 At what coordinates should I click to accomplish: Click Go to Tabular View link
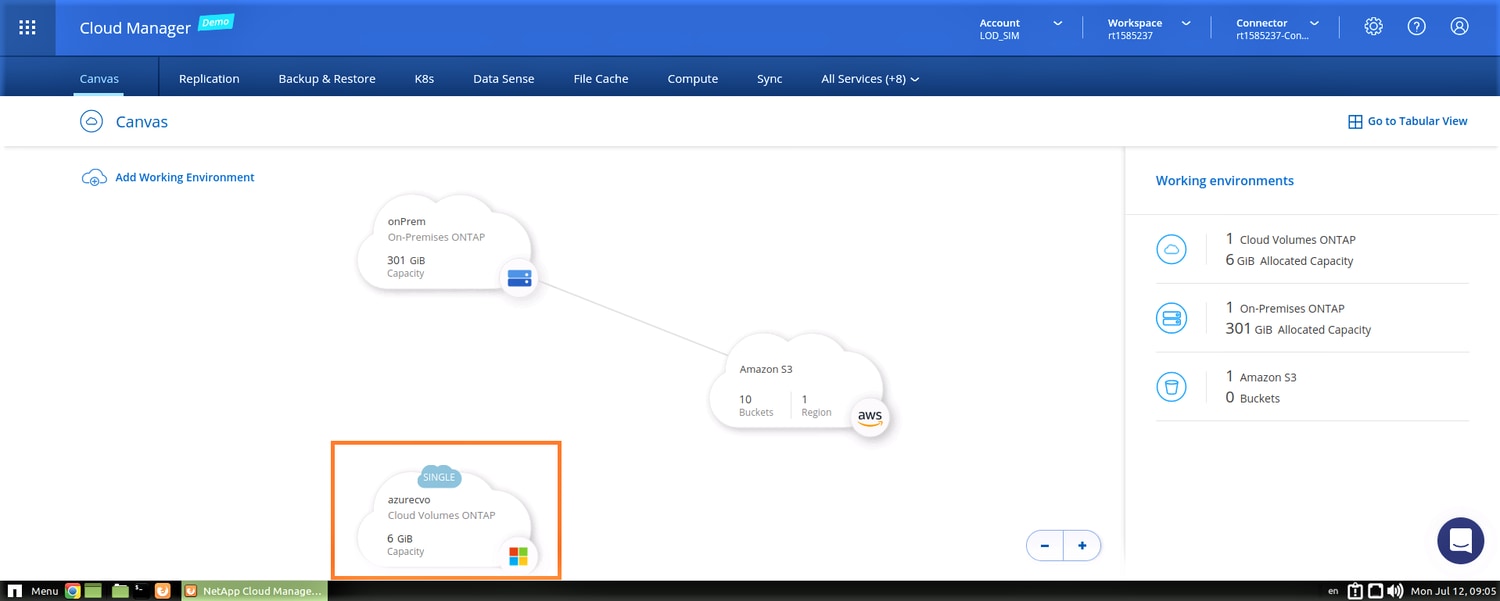coord(1417,121)
